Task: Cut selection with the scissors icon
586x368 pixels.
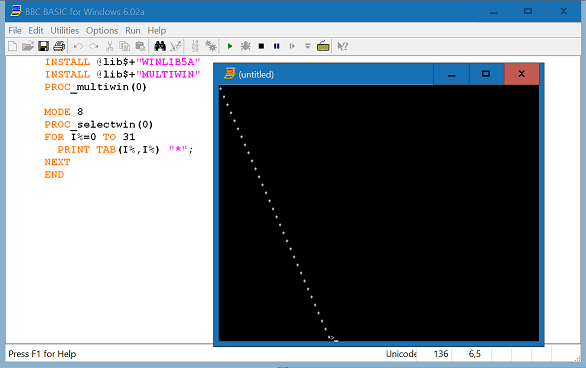Action: tap(109, 46)
